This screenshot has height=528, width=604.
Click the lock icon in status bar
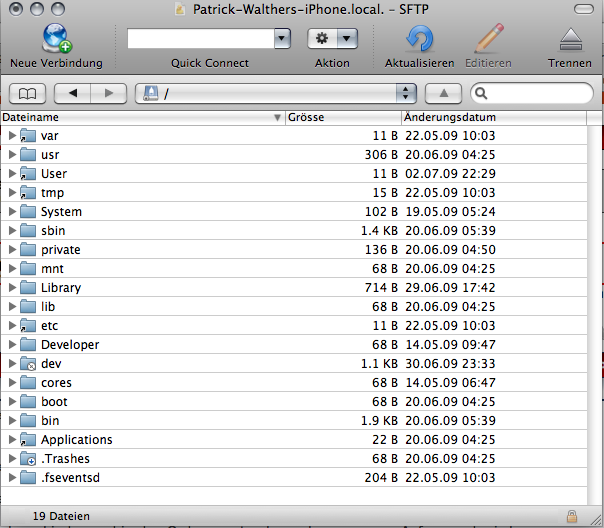click(571, 516)
